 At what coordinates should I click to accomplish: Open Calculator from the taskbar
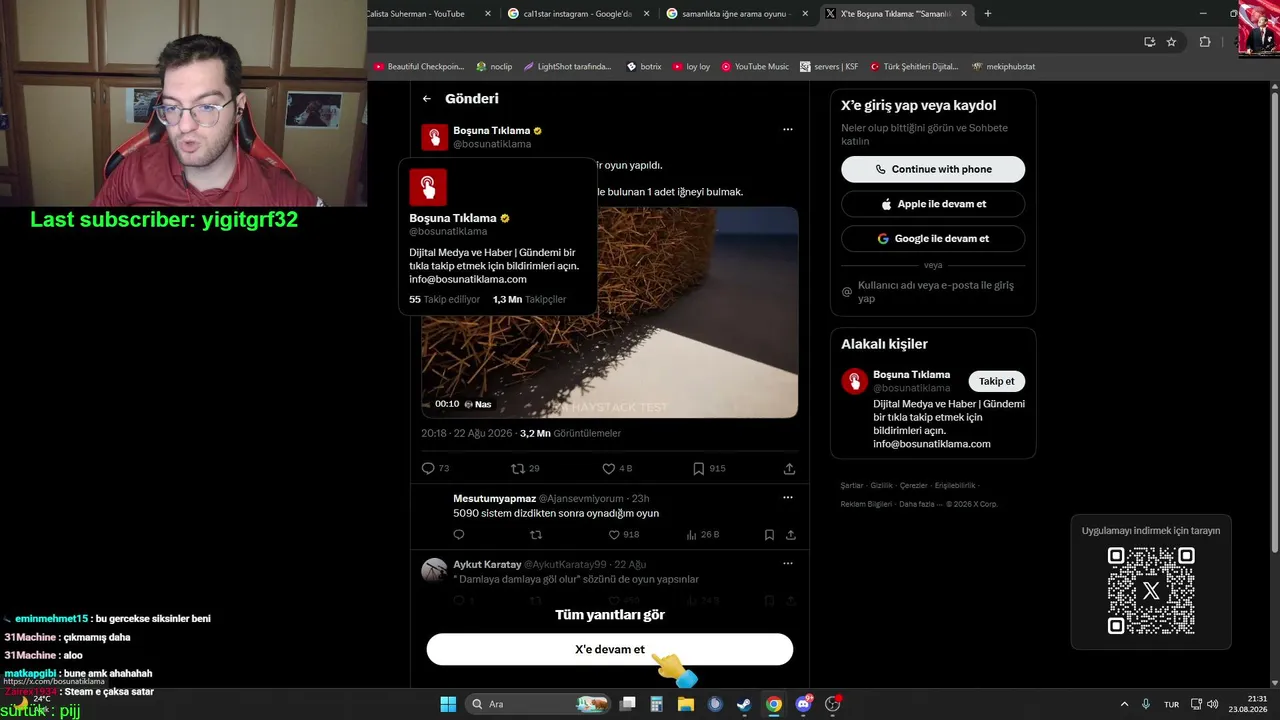(x=657, y=704)
